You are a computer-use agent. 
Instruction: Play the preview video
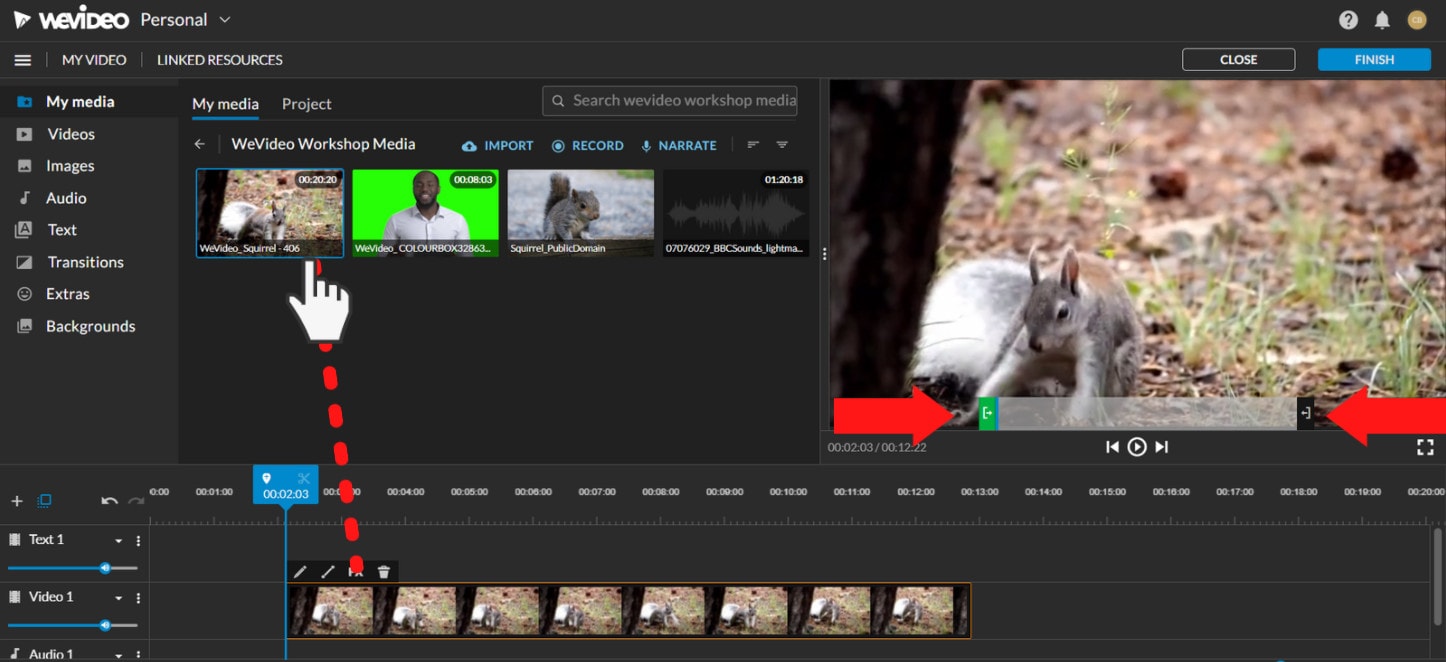1137,447
